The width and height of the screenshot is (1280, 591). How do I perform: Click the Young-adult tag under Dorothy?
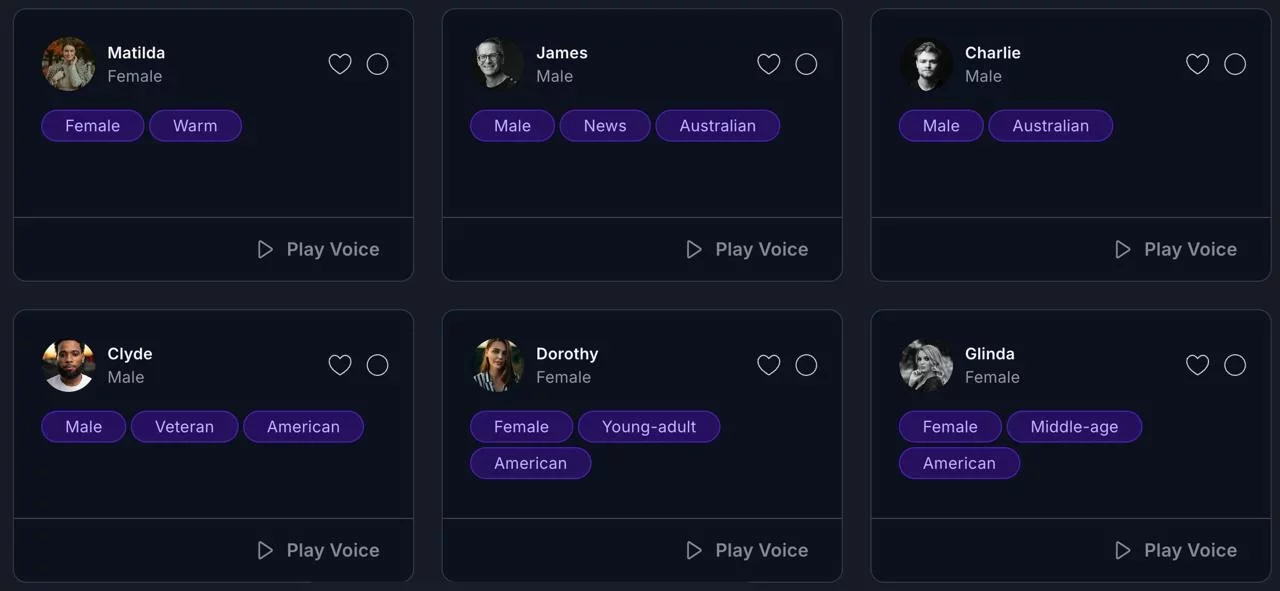649,427
